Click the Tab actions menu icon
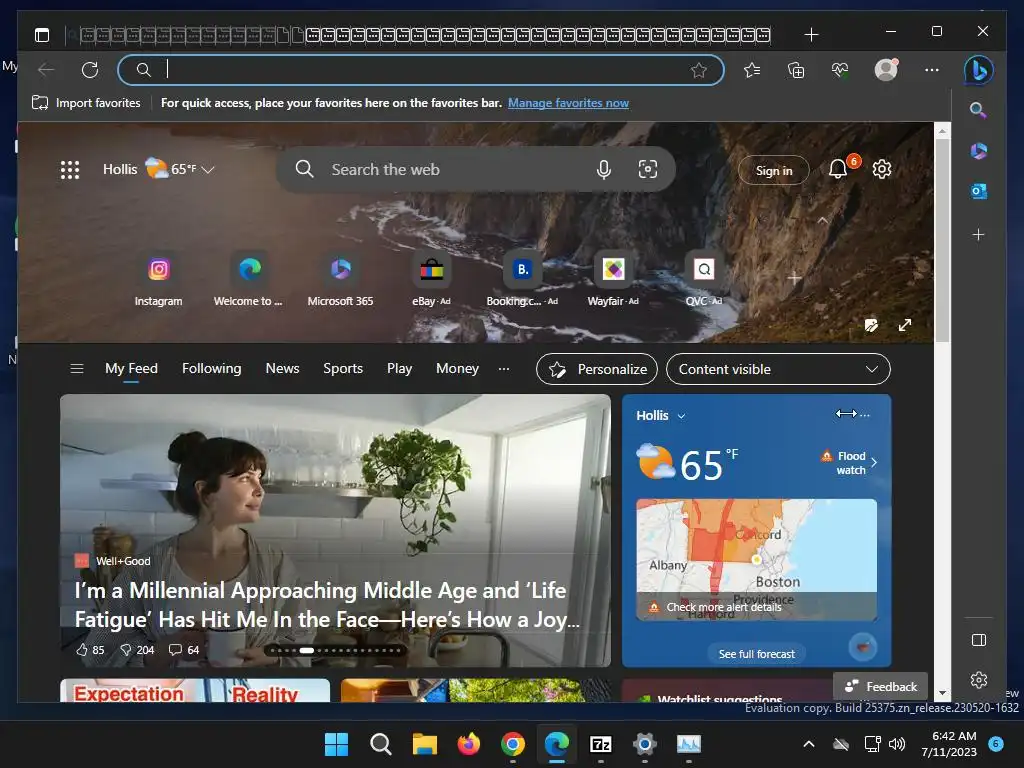1024x768 pixels. coord(42,35)
